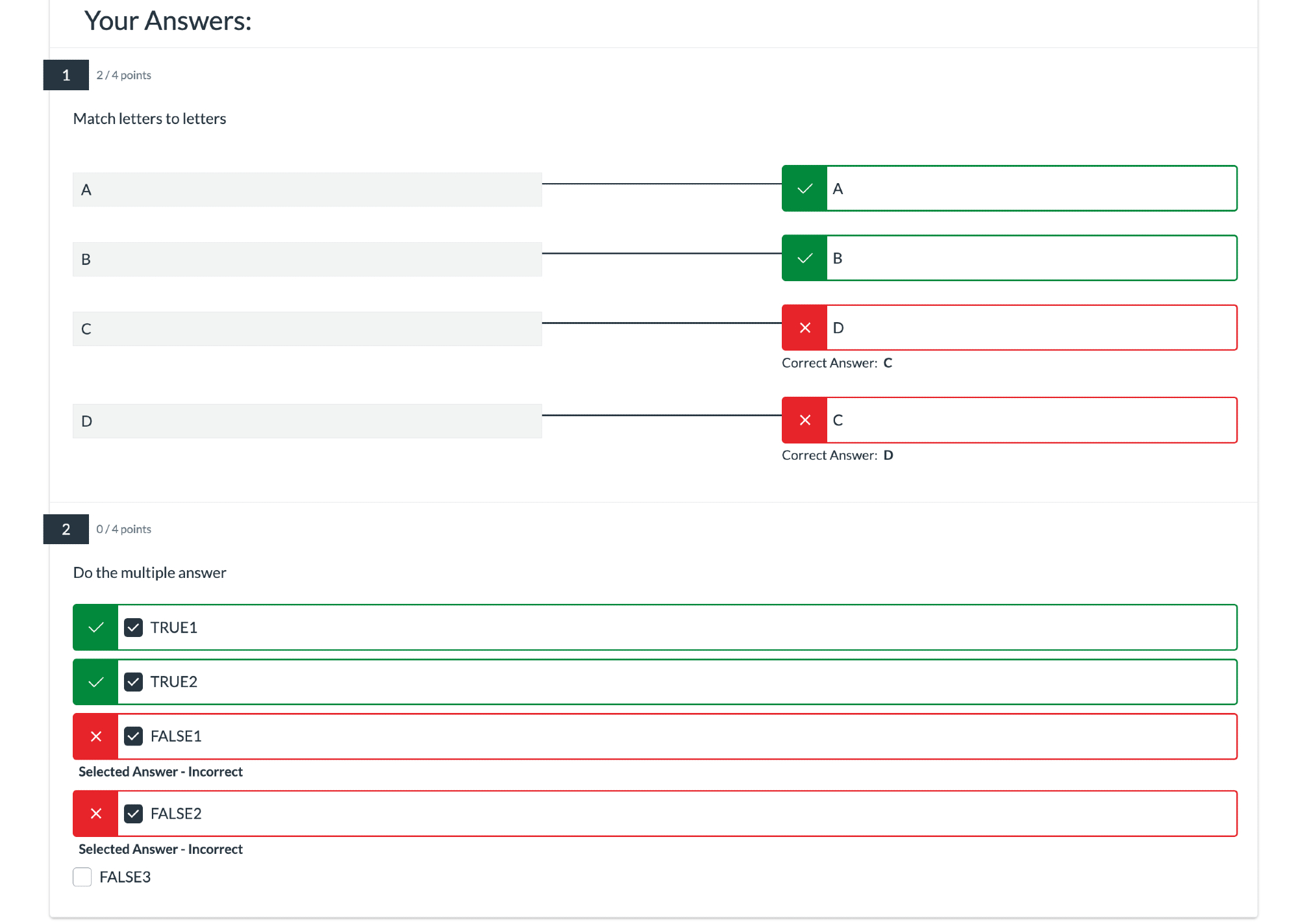Uncheck the FALSE2 checkbox
This screenshot has height=924, width=1298.
pos(134,814)
